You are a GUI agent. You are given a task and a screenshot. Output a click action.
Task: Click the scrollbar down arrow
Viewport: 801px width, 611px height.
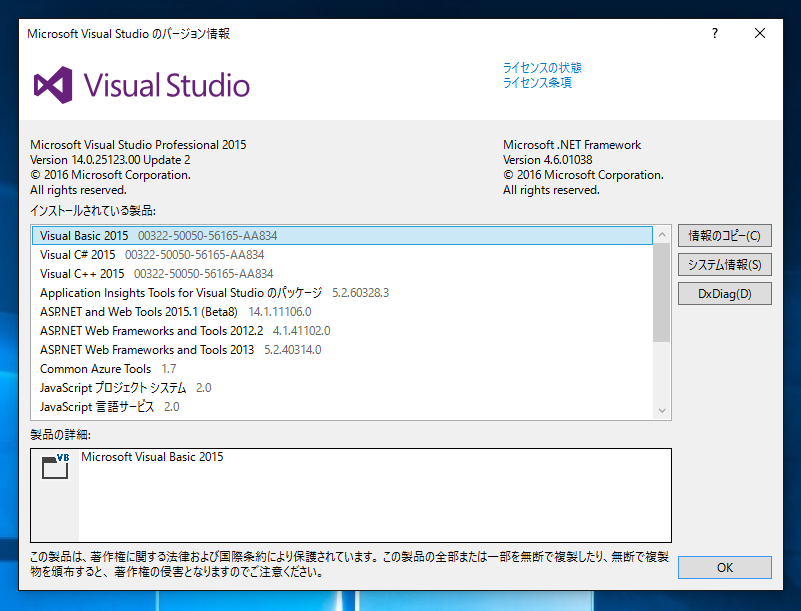pyautogui.click(x=661, y=410)
